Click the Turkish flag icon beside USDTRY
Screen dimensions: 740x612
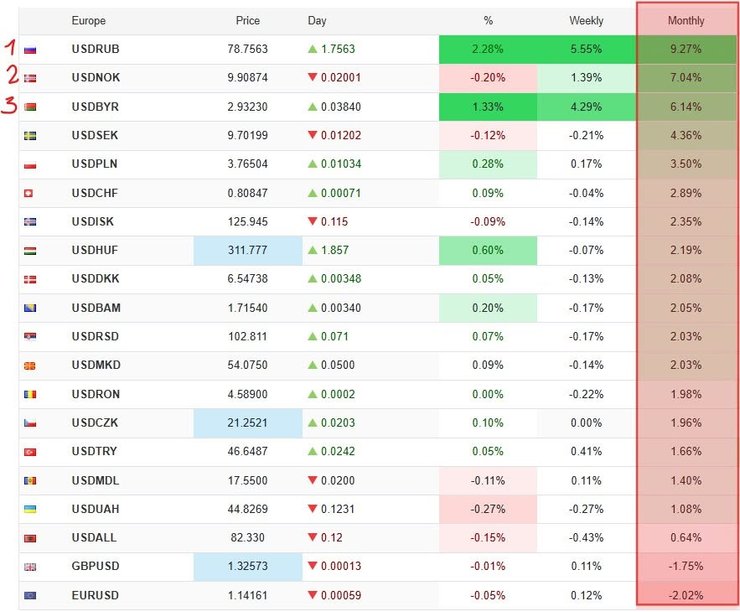coord(30,452)
